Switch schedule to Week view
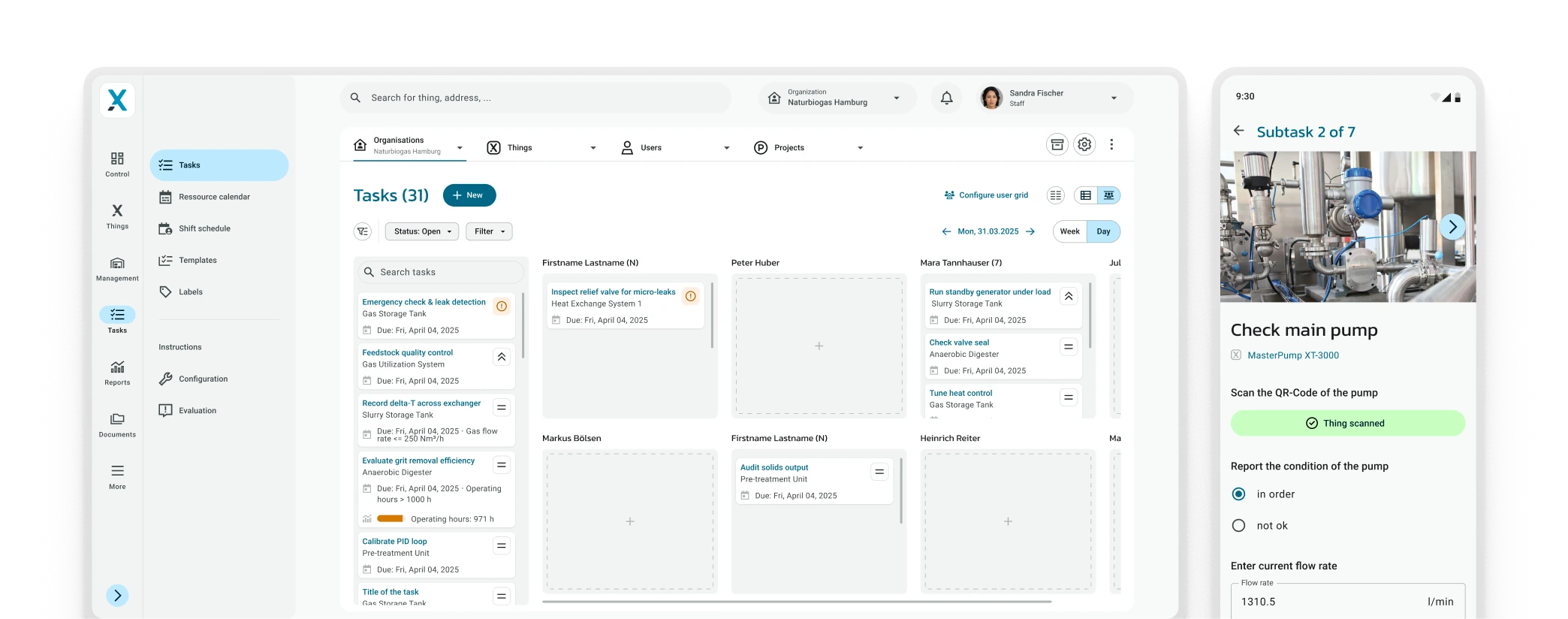The height and width of the screenshot is (619, 1568). [x=1070, y=231]
